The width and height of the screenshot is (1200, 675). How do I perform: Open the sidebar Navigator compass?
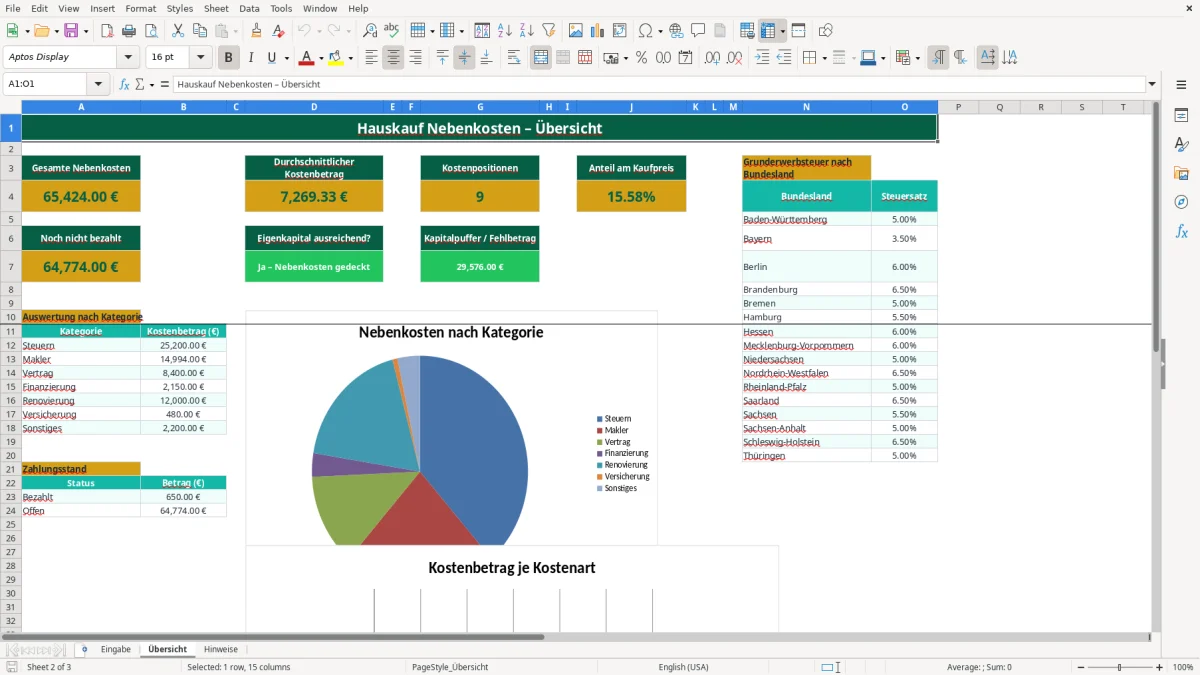point(1181,202)
